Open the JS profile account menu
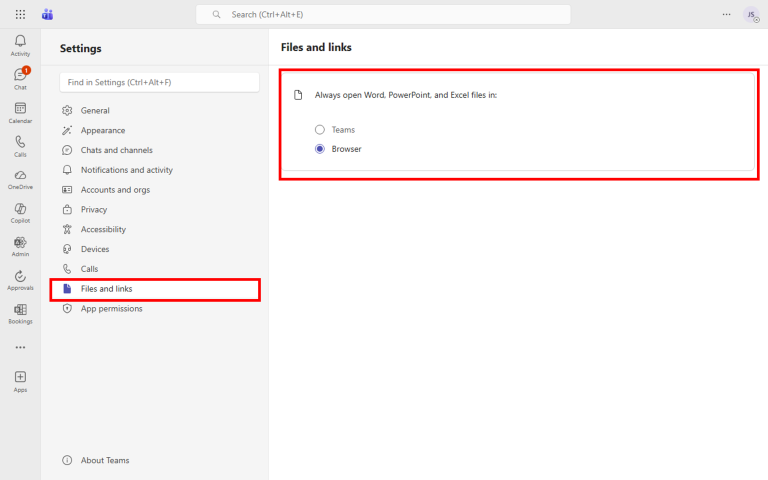Viewport: 768px width, 480px height. pos(750,14)
